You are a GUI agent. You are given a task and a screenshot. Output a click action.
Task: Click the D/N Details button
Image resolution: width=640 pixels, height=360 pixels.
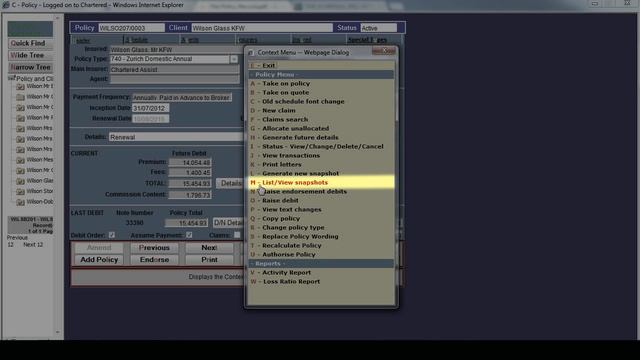point(228,223)
